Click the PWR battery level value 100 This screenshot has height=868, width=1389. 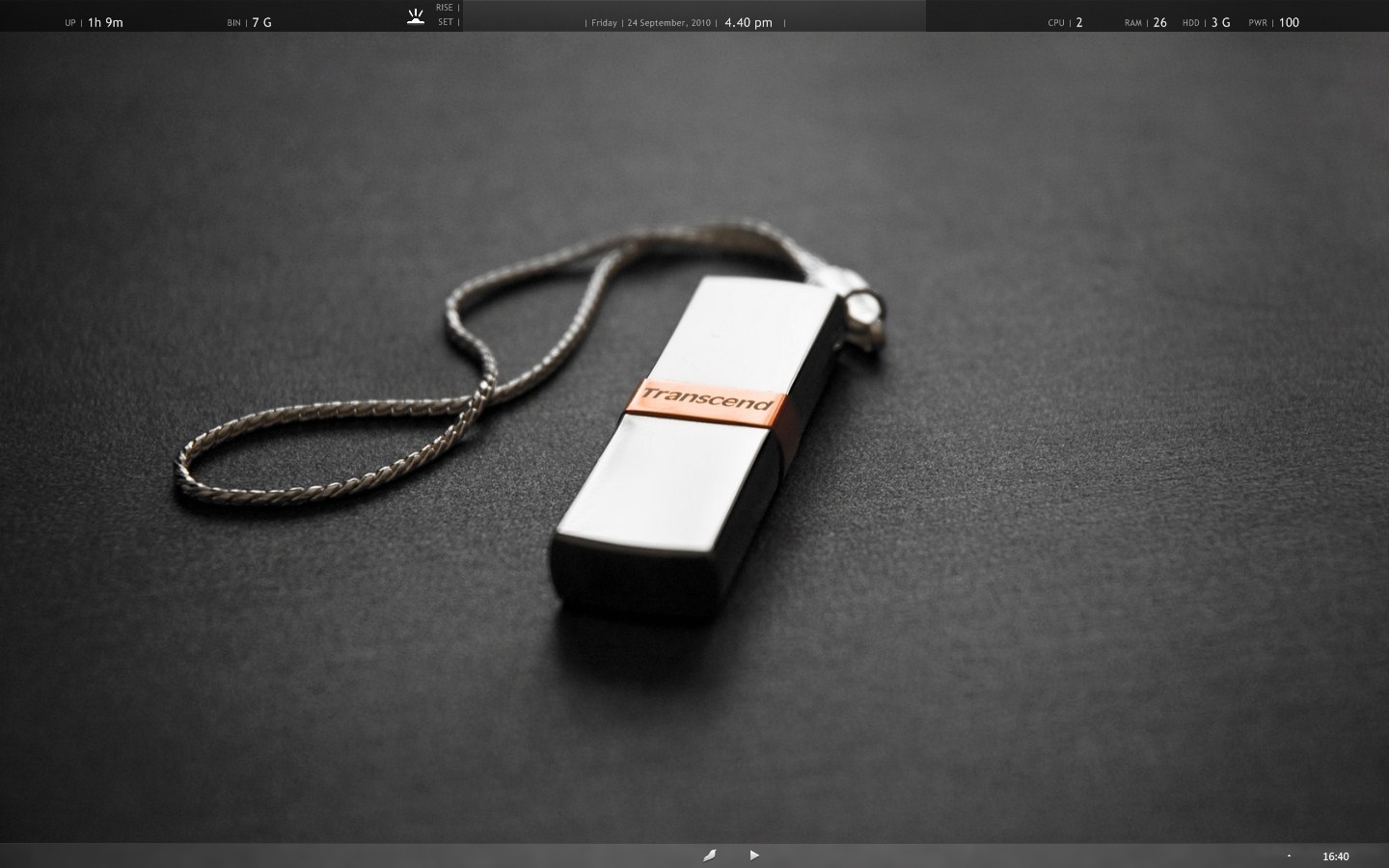click(1289, 22)
